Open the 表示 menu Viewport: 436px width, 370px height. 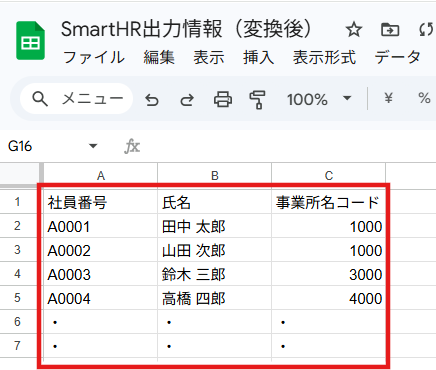(x=209, y=57)
